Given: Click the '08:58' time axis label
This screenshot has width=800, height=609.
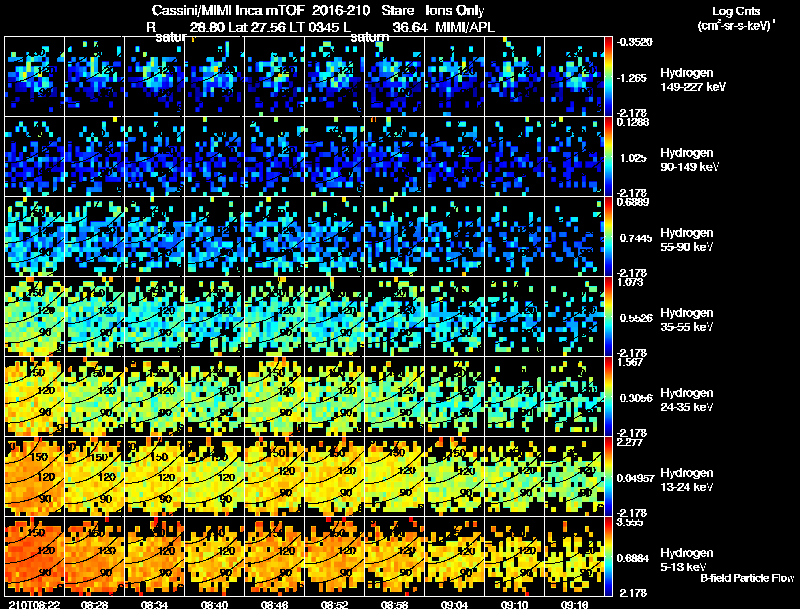Looking at the screenshot, I should tap(394, 604).
